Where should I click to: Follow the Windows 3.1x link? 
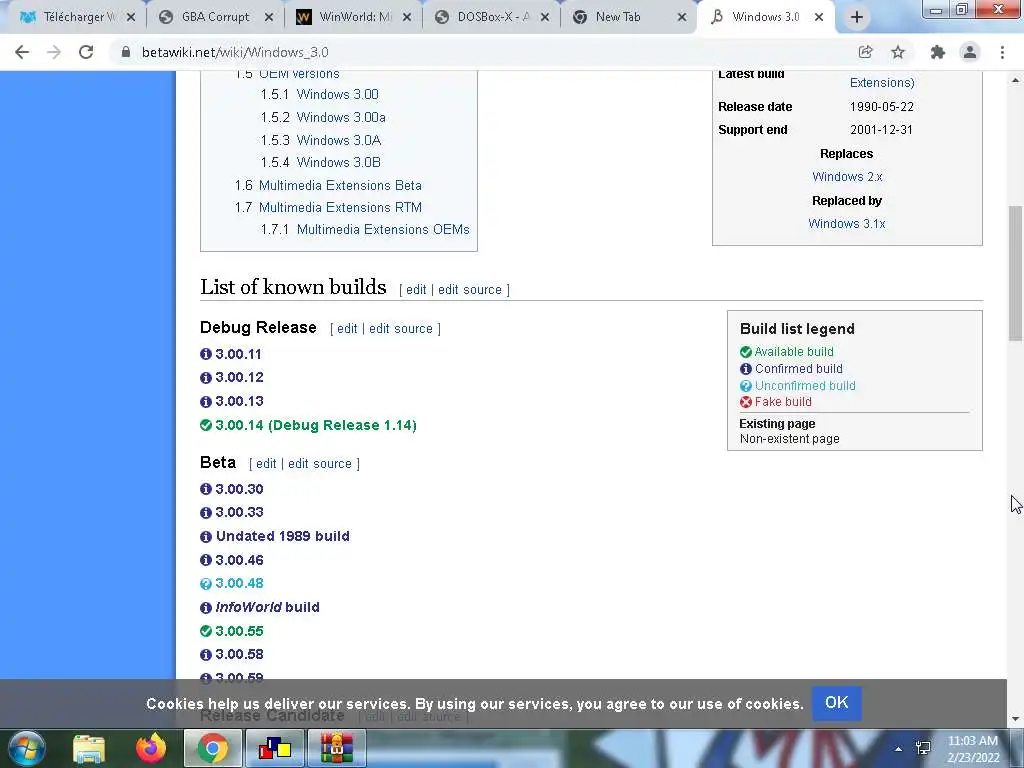(x=847, y=224)
